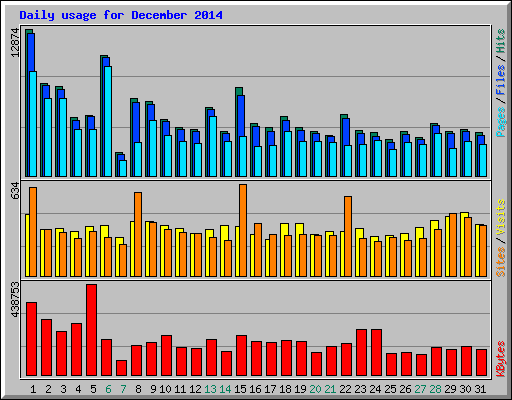Click the blue Files bar for day 15

tap(242, 116)
